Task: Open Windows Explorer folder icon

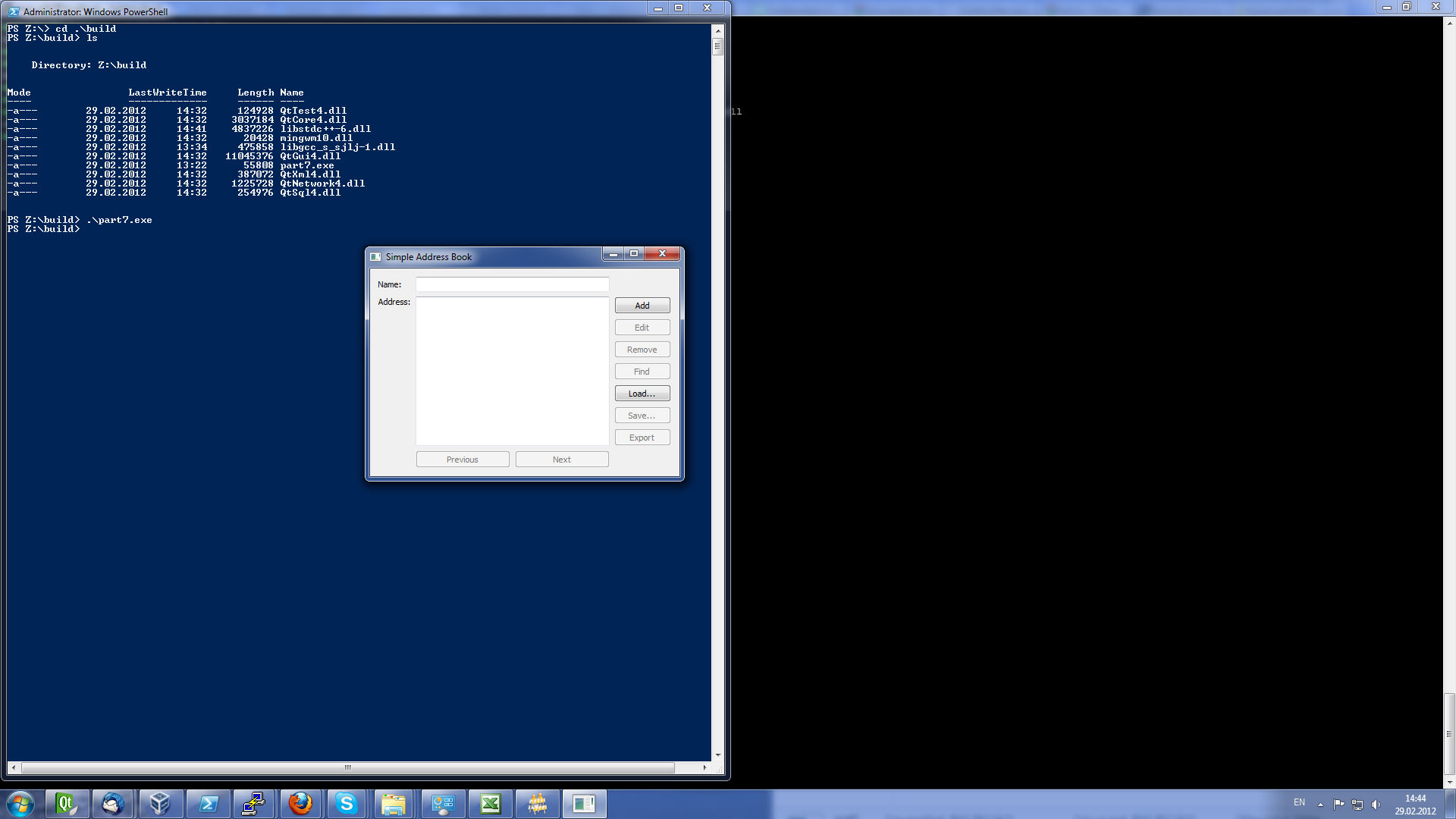Action: click(394, 804)
